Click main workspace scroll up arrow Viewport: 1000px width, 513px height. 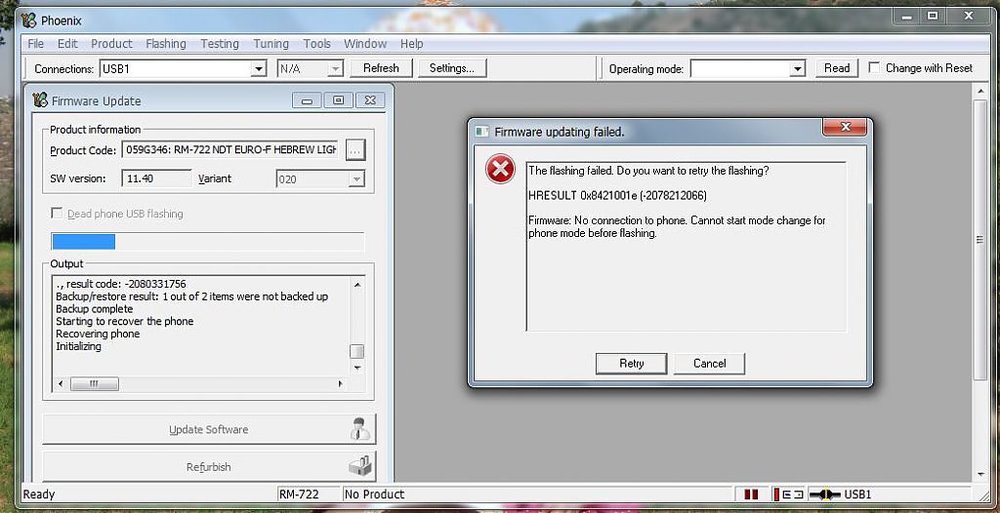click(982, 92)
